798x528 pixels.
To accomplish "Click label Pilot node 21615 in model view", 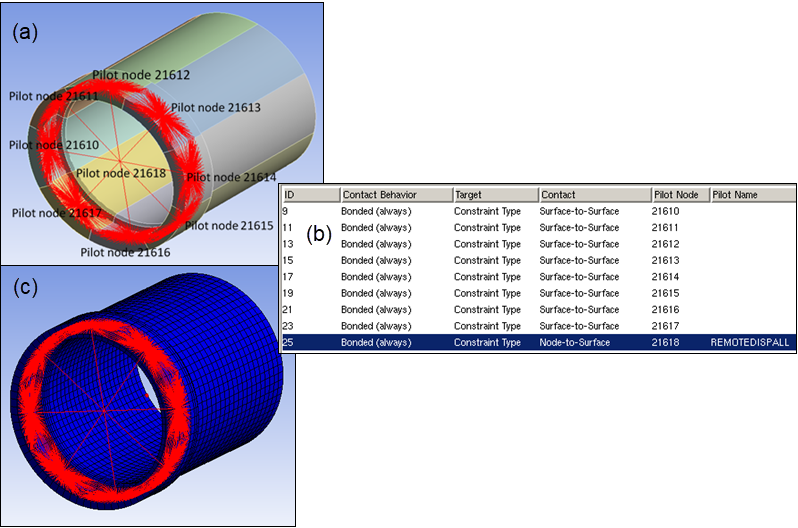I will tap(229, 226).
